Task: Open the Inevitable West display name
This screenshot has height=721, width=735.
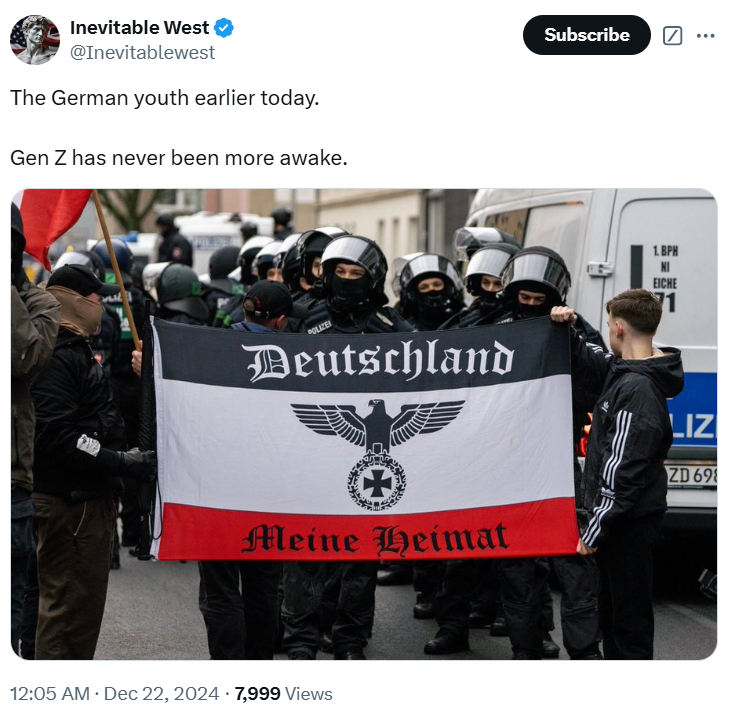Action: pos(139,28)
